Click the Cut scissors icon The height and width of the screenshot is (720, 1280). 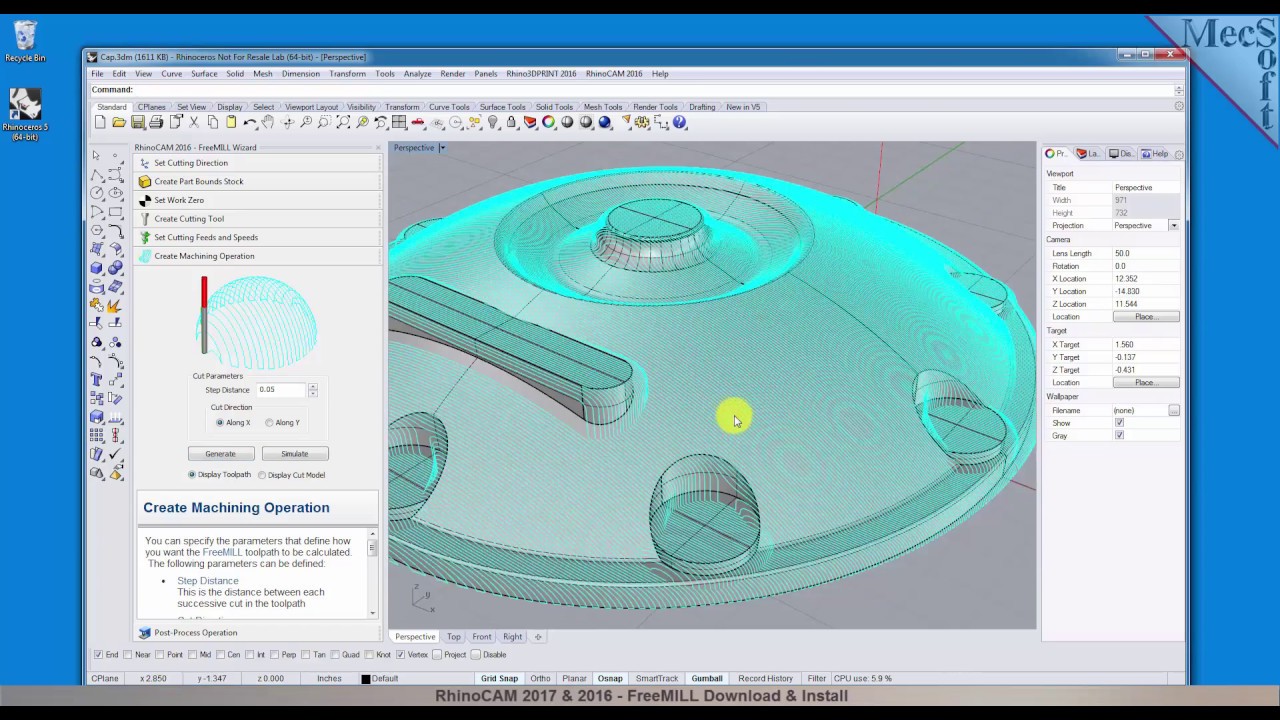[194, 122]
